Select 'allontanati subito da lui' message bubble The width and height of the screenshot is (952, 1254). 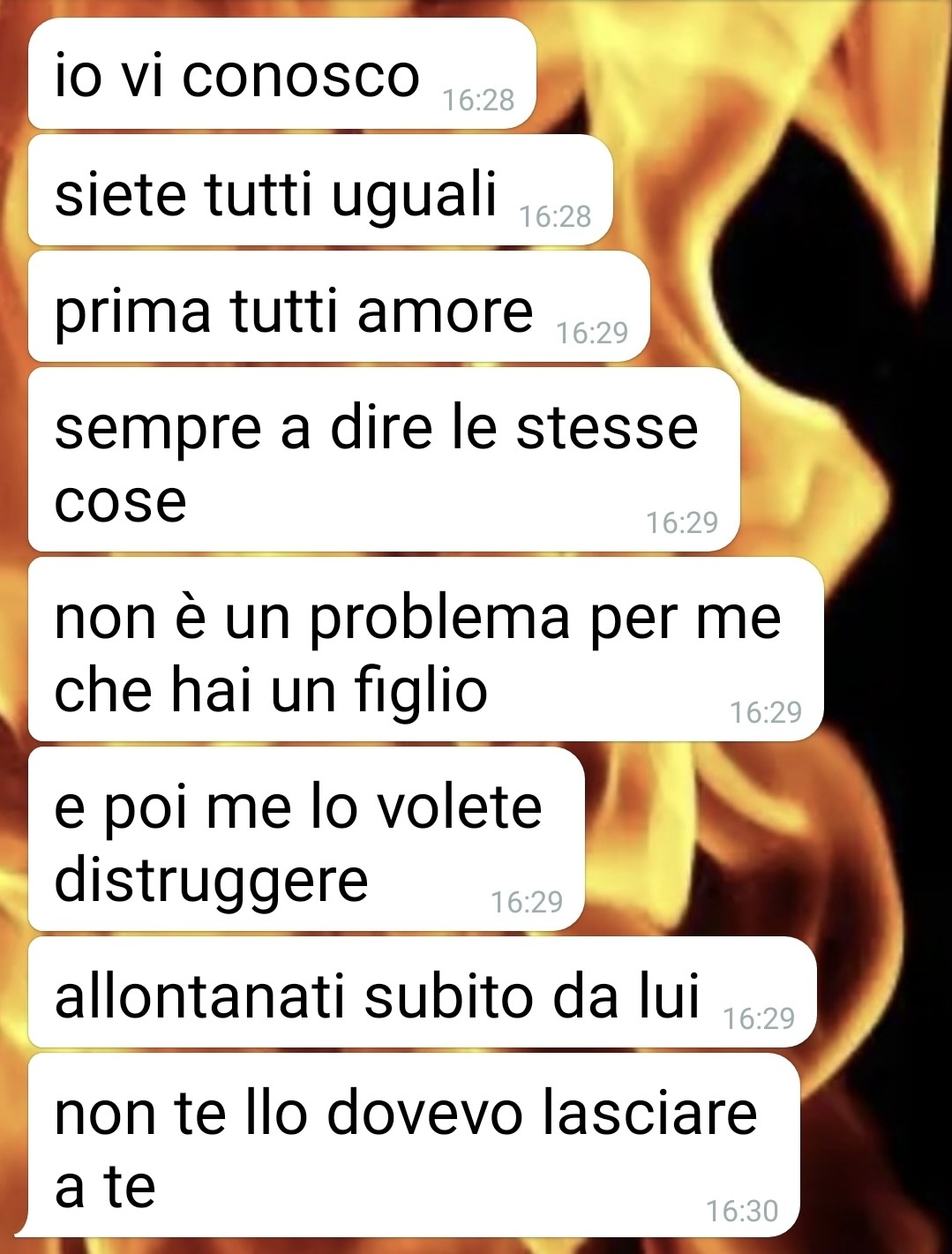tap(422, 993)
